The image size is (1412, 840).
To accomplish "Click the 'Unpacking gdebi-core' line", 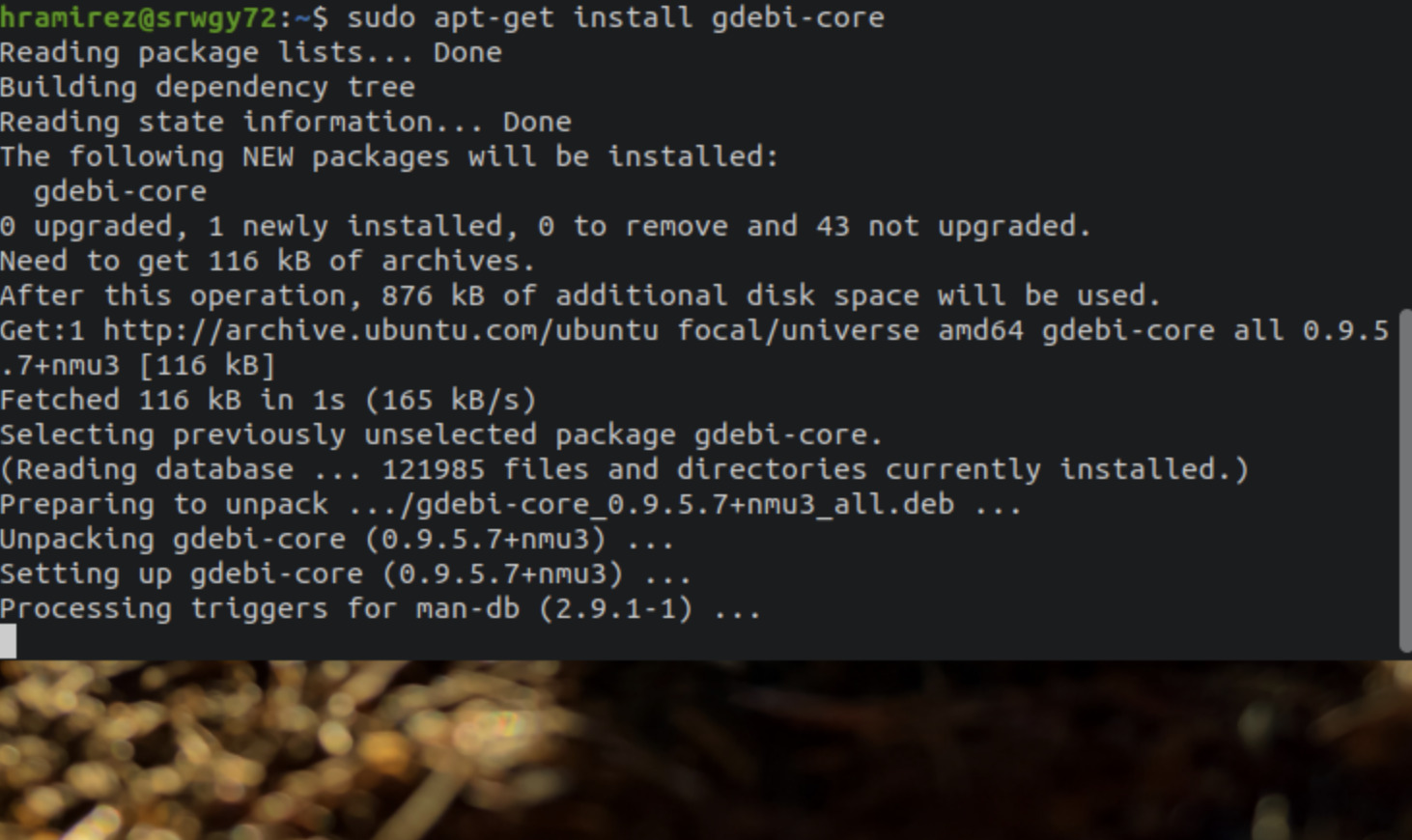I will click(336, 540).
